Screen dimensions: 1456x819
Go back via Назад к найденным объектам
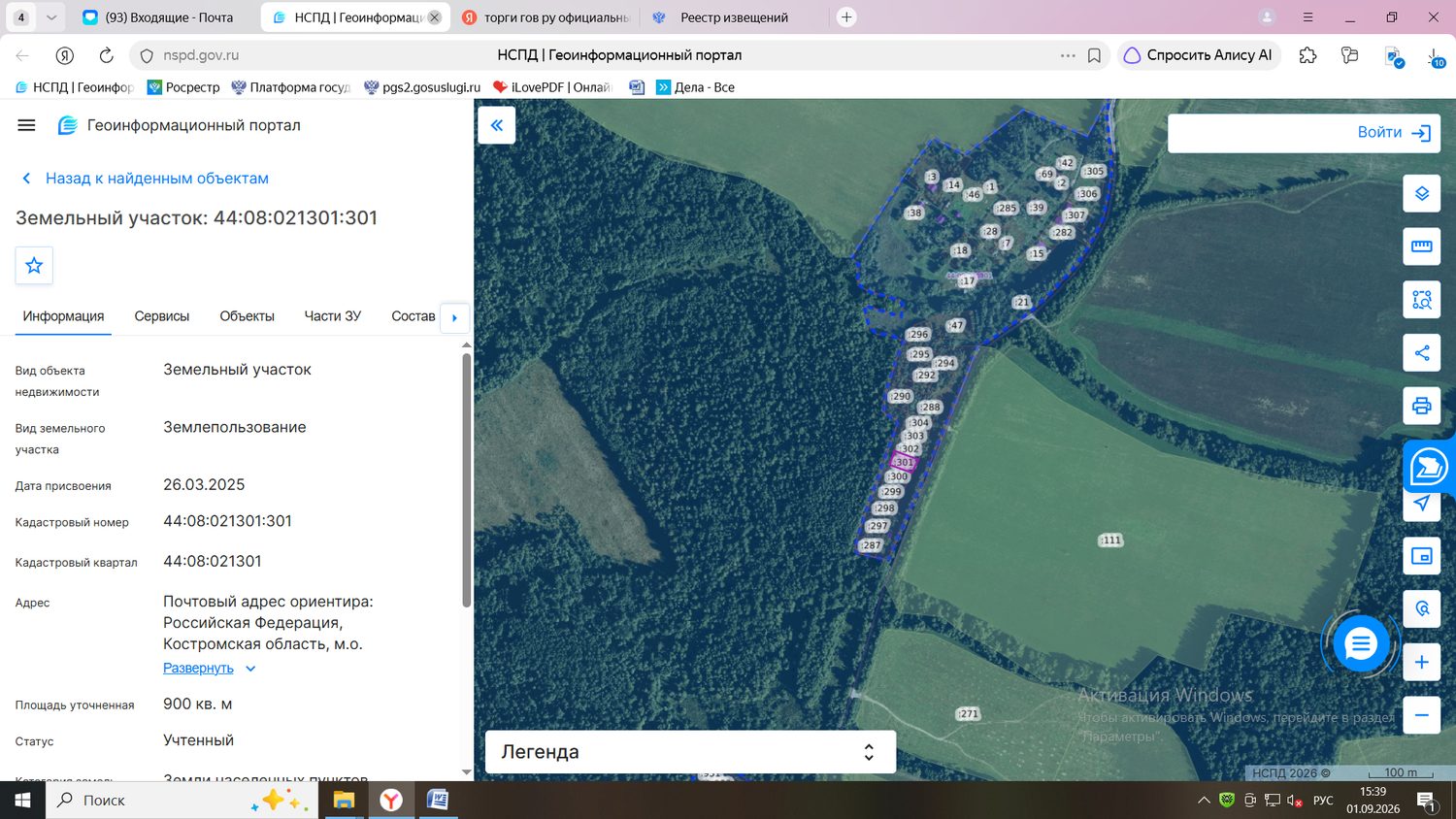click(x=145, y=179)
